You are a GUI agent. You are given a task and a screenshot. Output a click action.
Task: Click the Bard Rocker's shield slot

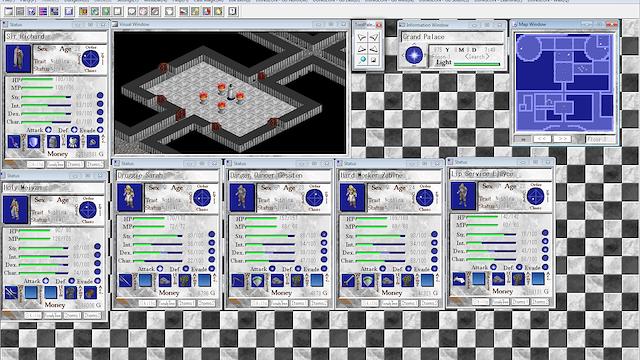(x=368, y=280)
